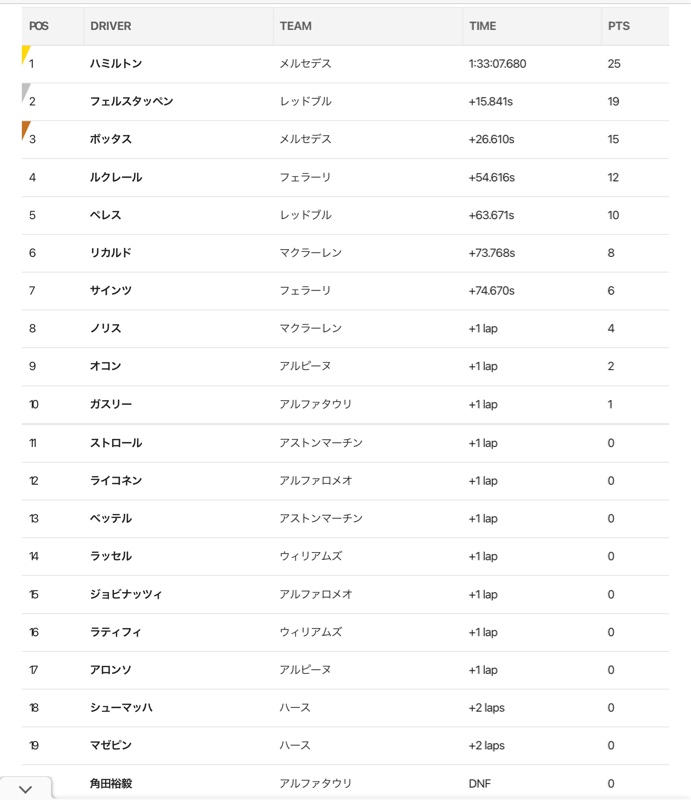
Task: Click the ウィリアムズ team for ラッセル
Action: coord(310,556)
